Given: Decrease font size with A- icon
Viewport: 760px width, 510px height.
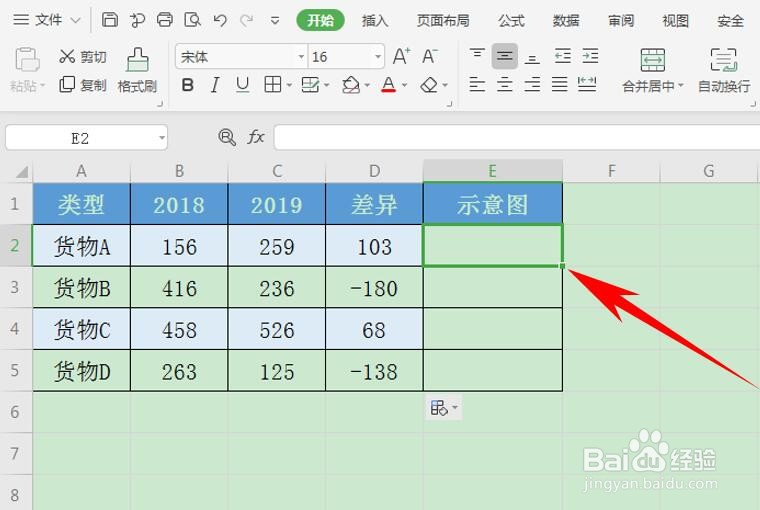Looking at the screenshot, I should coord(429,56).
